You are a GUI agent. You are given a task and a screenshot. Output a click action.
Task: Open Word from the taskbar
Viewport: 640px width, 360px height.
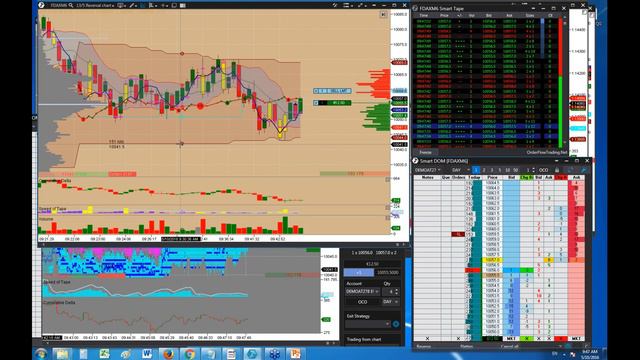pos(147,353)
